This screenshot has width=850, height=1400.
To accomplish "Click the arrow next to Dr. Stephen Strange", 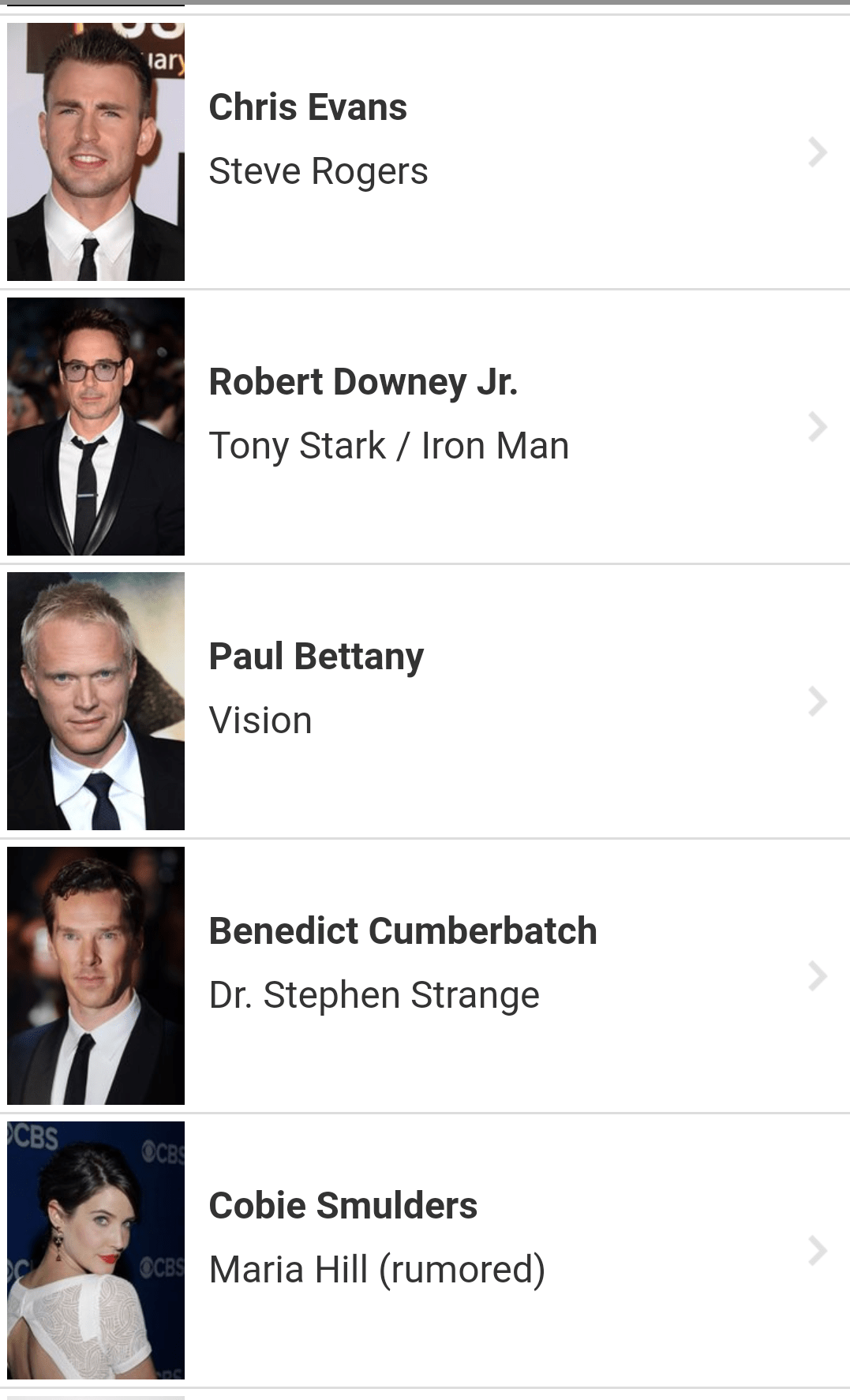I will [817, 975].
